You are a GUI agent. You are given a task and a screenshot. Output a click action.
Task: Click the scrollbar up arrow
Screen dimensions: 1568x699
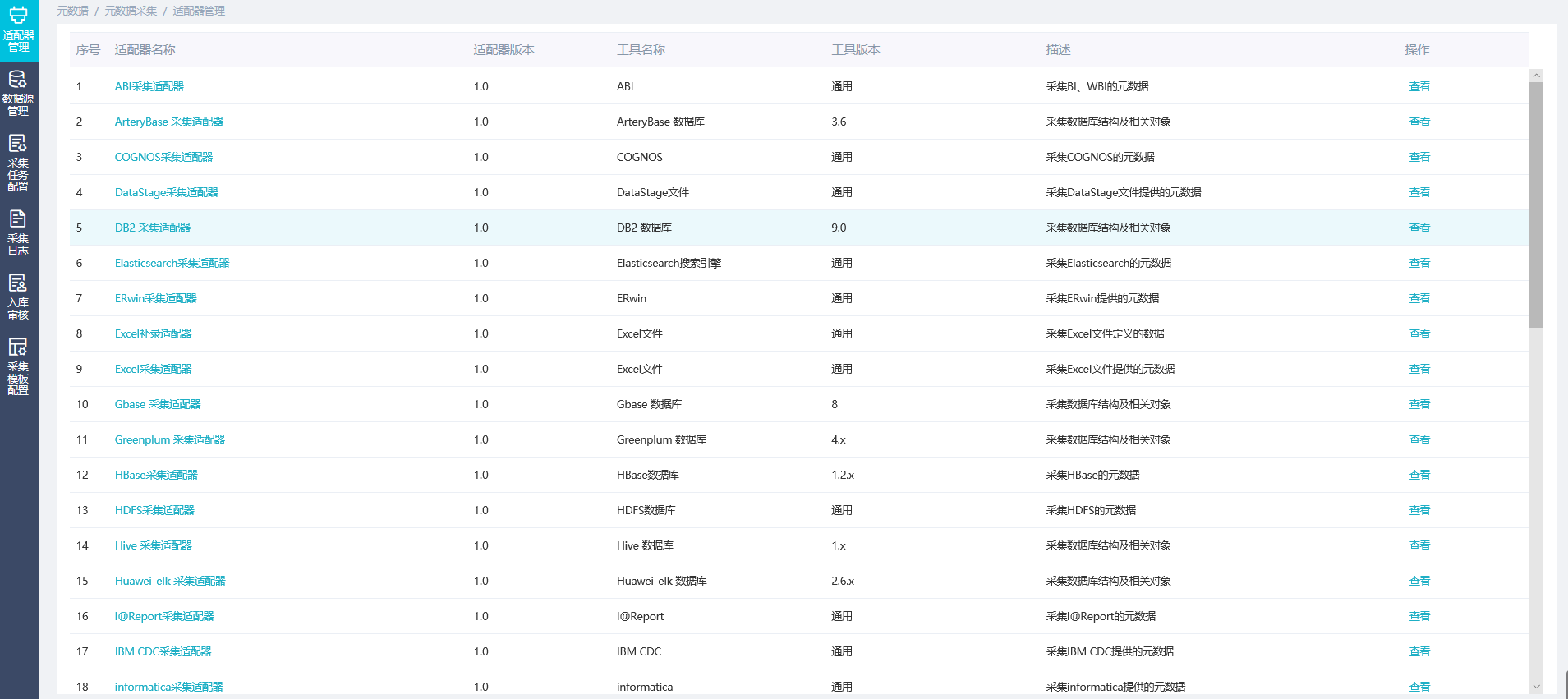[x=1536, y=76]
